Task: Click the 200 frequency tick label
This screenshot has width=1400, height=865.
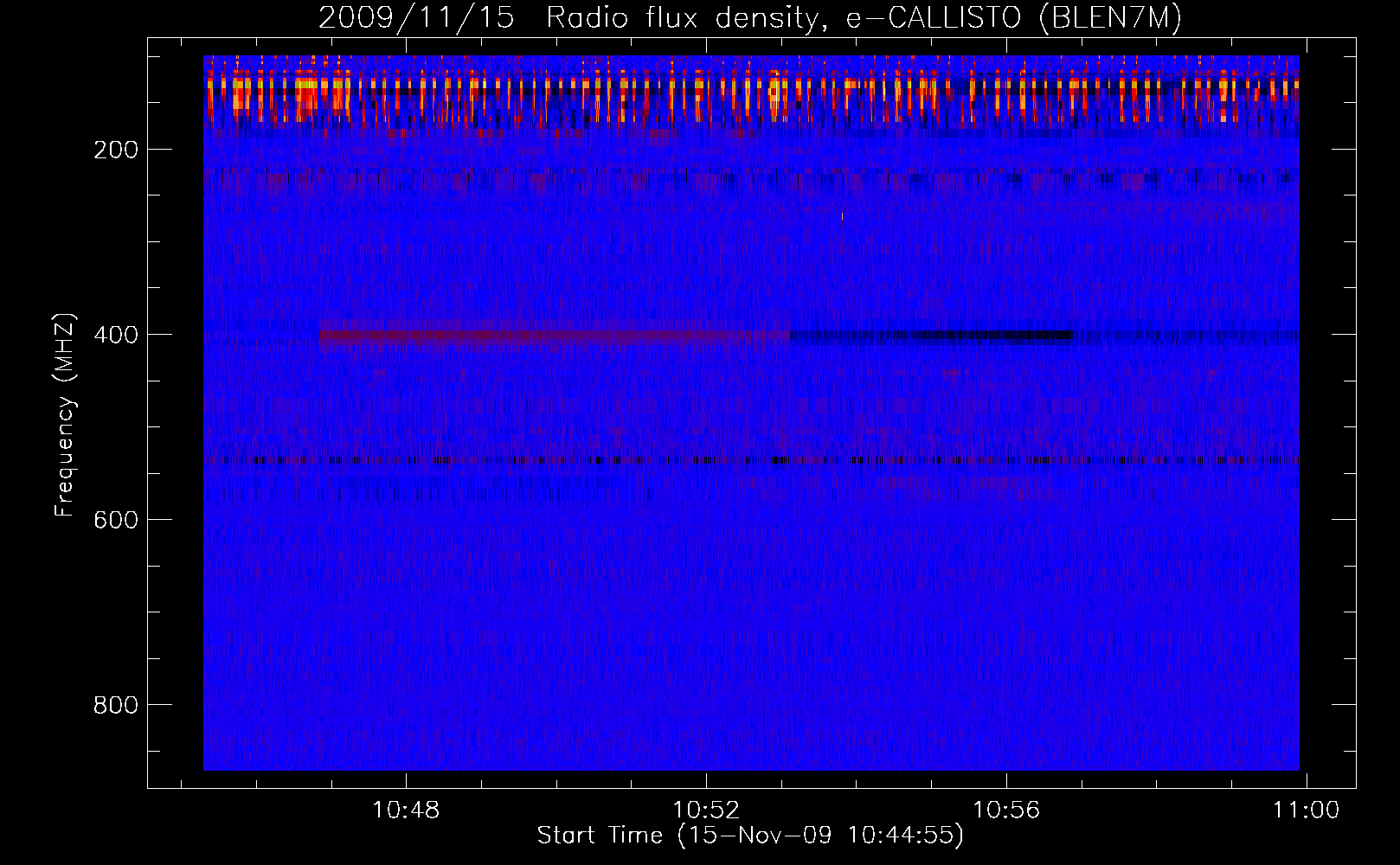Action: (117, 150)
